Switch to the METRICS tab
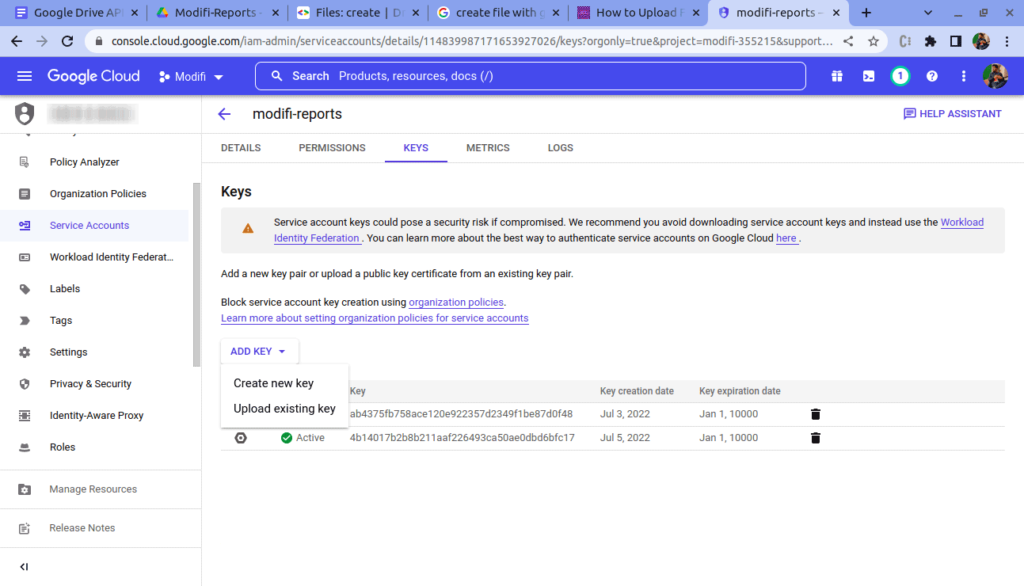Viewport: 1024px width, 586px height. [487, 148]
